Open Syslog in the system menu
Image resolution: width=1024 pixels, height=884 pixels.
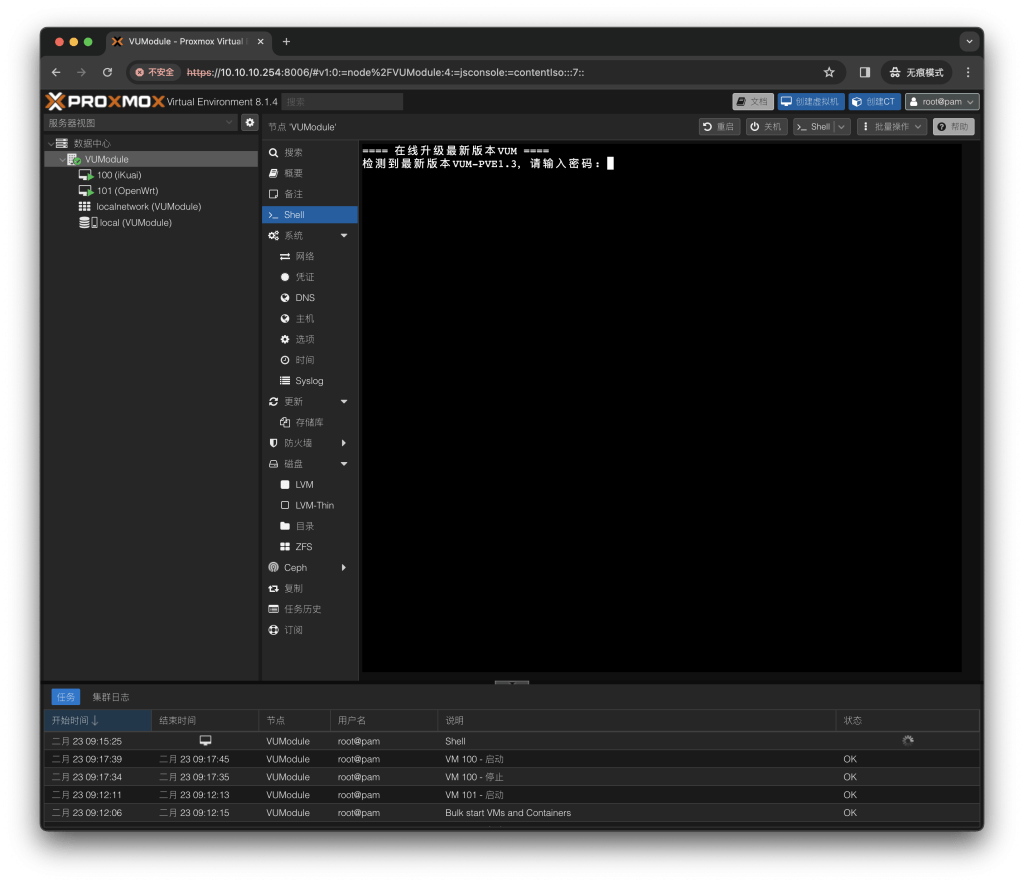click(x=308, y=381)
